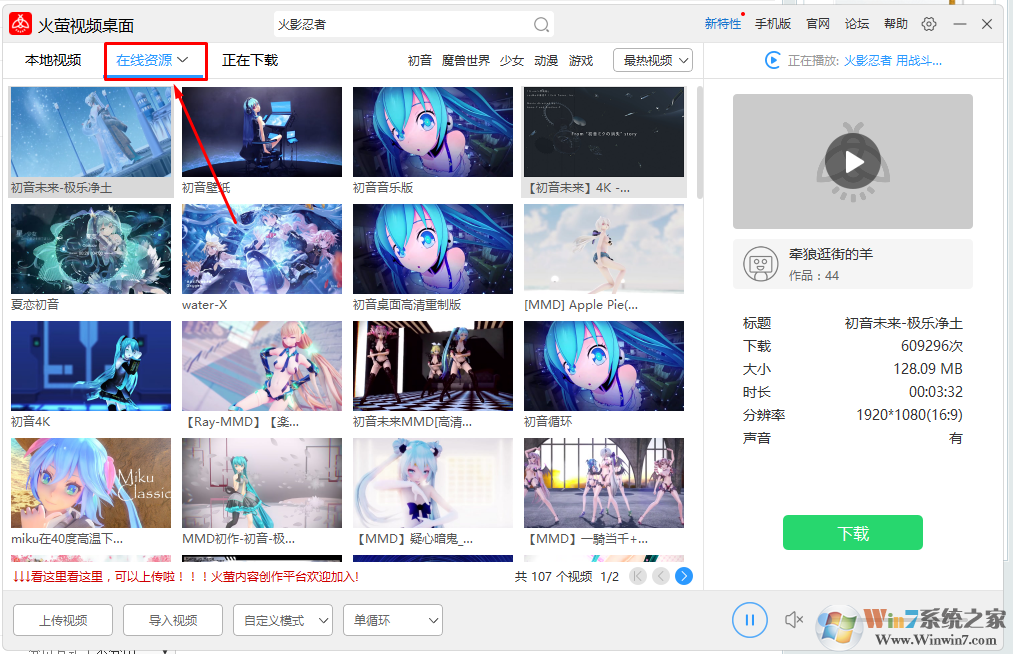Select the 初音壁纸 thumbnail
Viewport: 1013px width, 654px height.
(262, 132)
